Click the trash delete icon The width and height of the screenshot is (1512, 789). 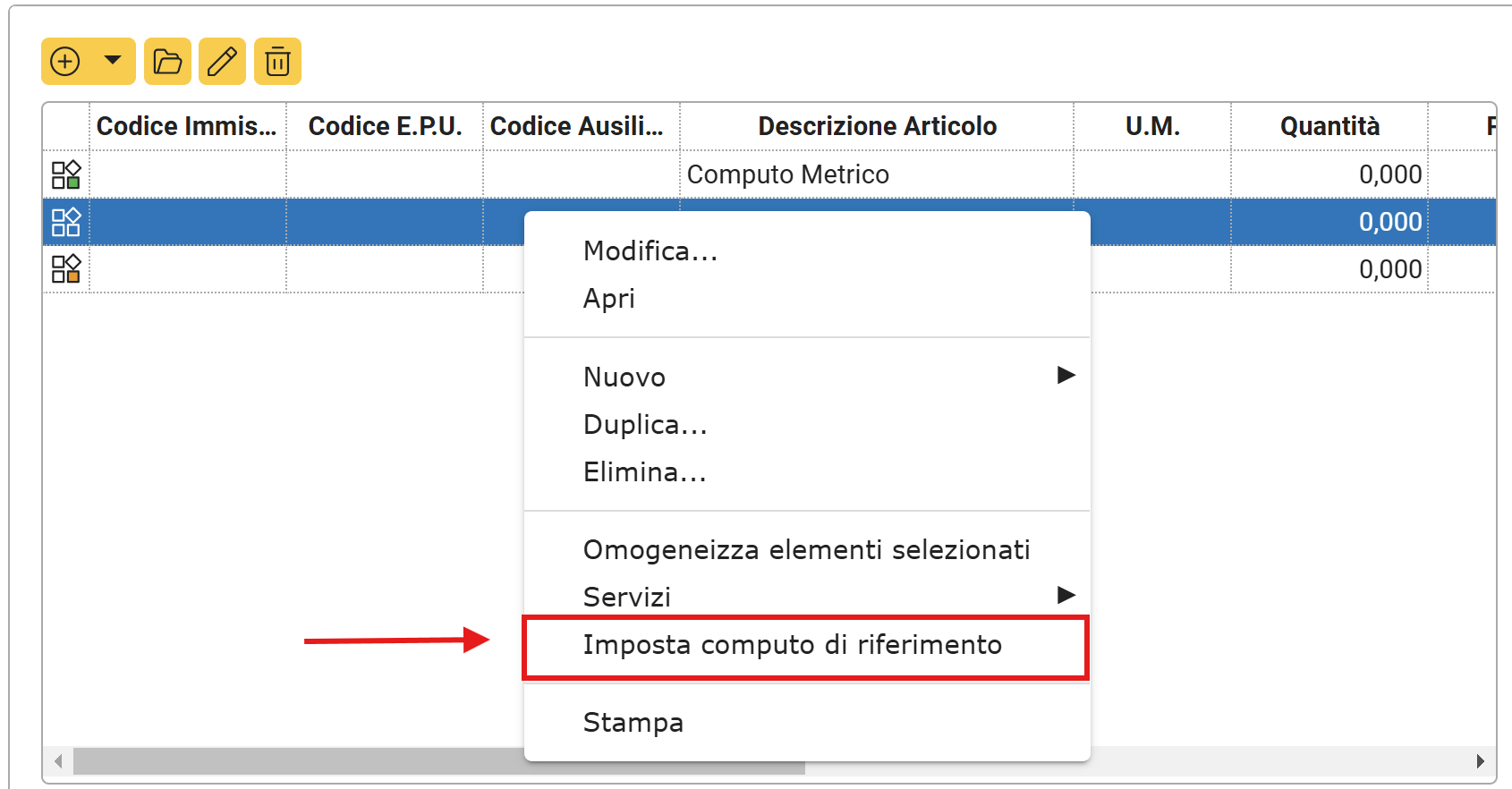point(277,62)
